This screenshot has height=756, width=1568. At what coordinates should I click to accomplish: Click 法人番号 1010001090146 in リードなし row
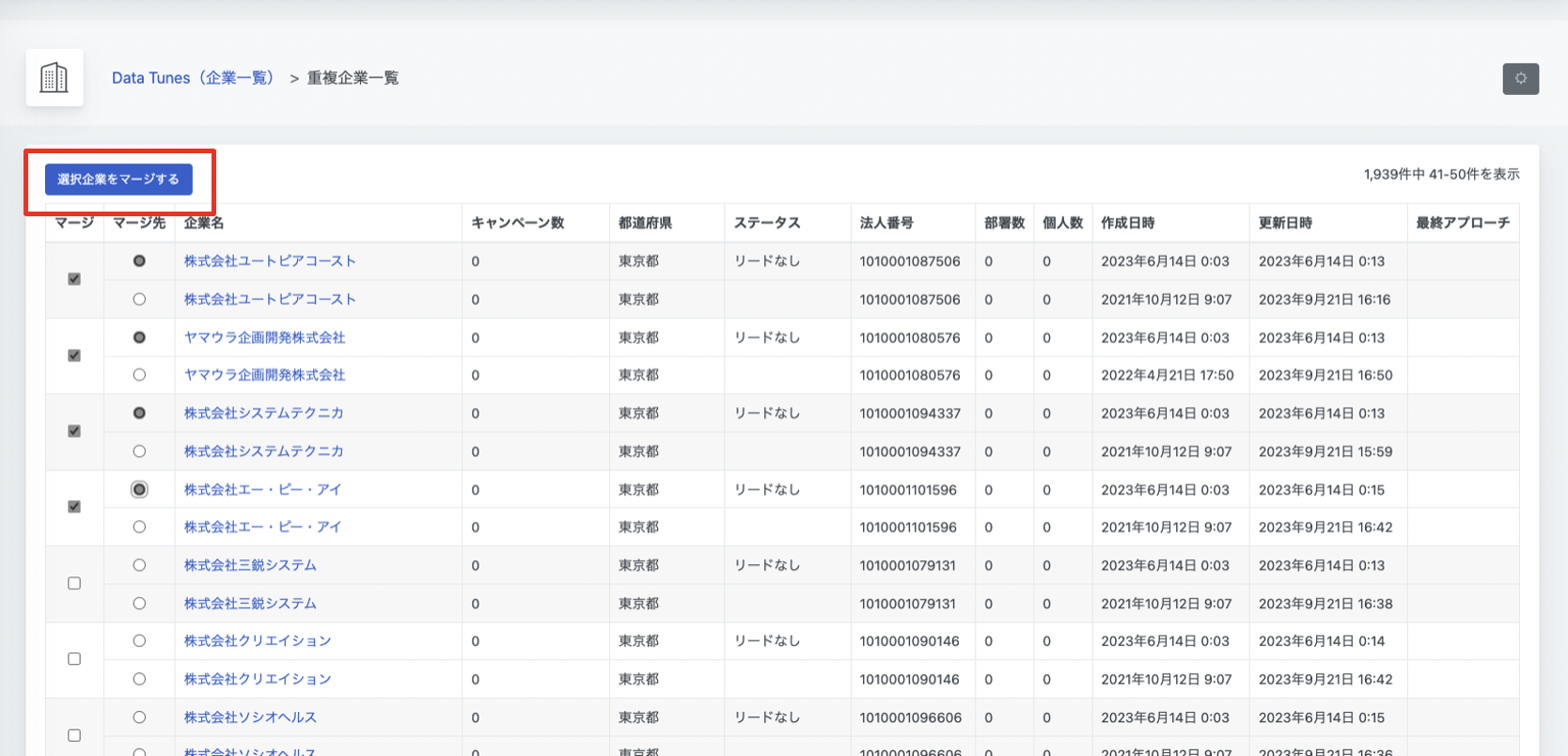[x=909, y=641]
